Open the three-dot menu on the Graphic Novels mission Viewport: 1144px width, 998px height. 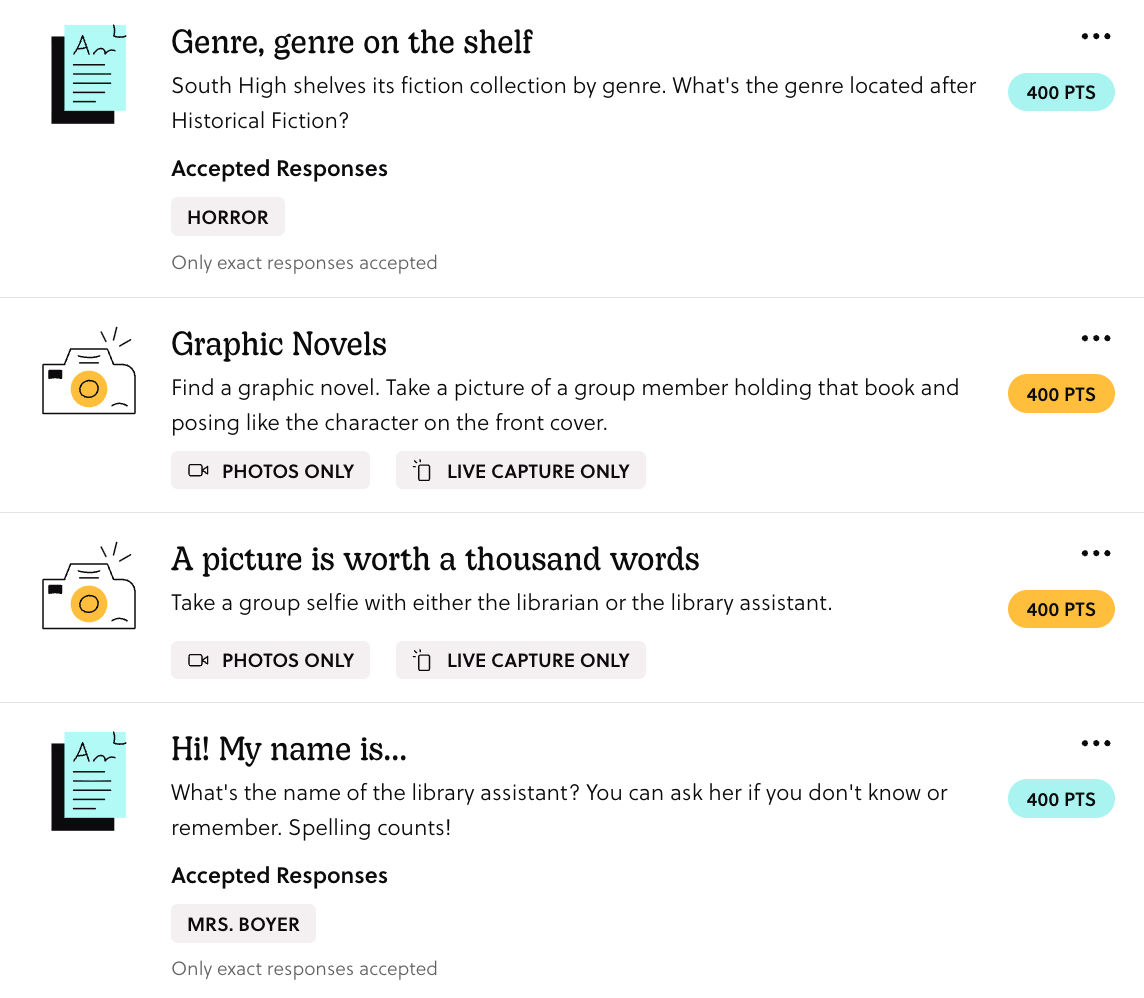[1096, 337]
